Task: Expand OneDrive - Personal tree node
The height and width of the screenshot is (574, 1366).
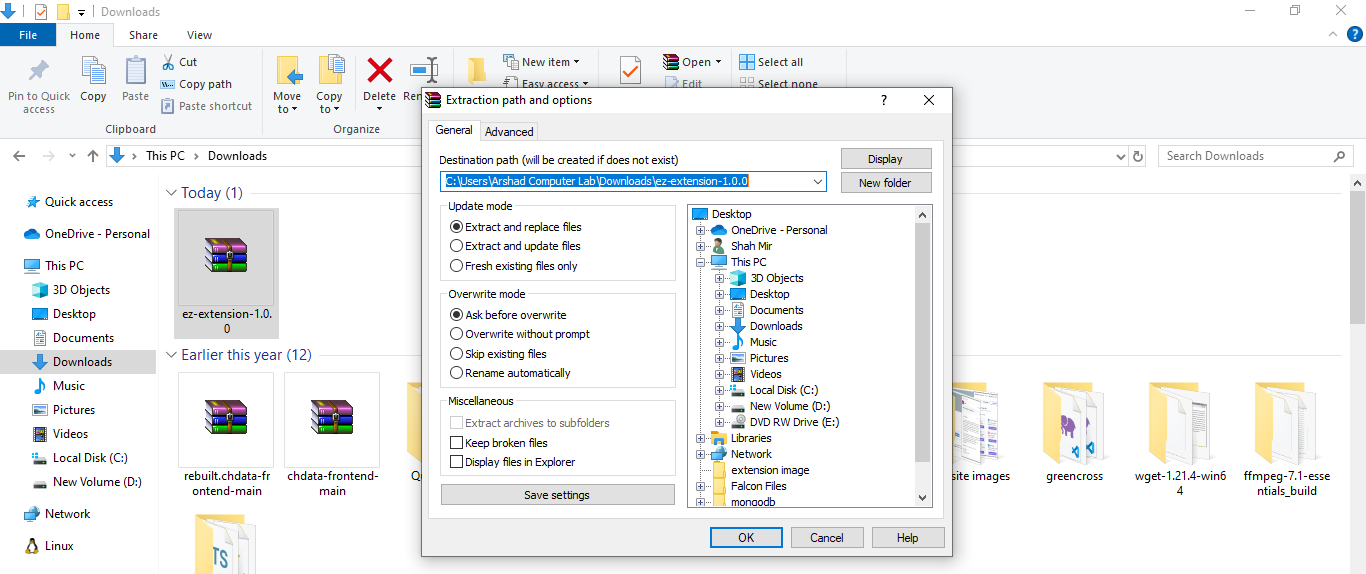Action: point(701,230)
